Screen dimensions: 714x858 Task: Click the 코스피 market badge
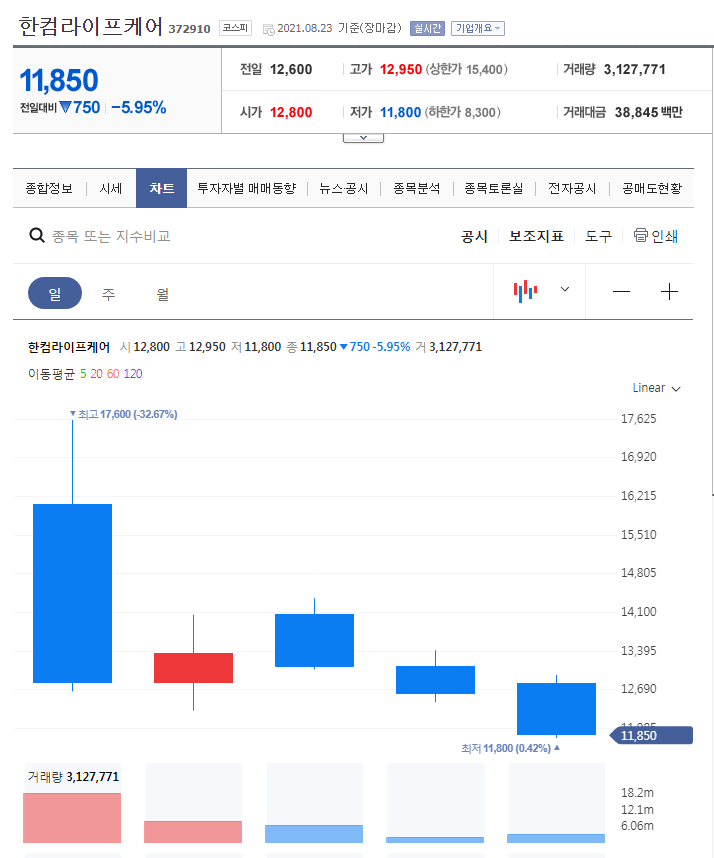point(235,28)
